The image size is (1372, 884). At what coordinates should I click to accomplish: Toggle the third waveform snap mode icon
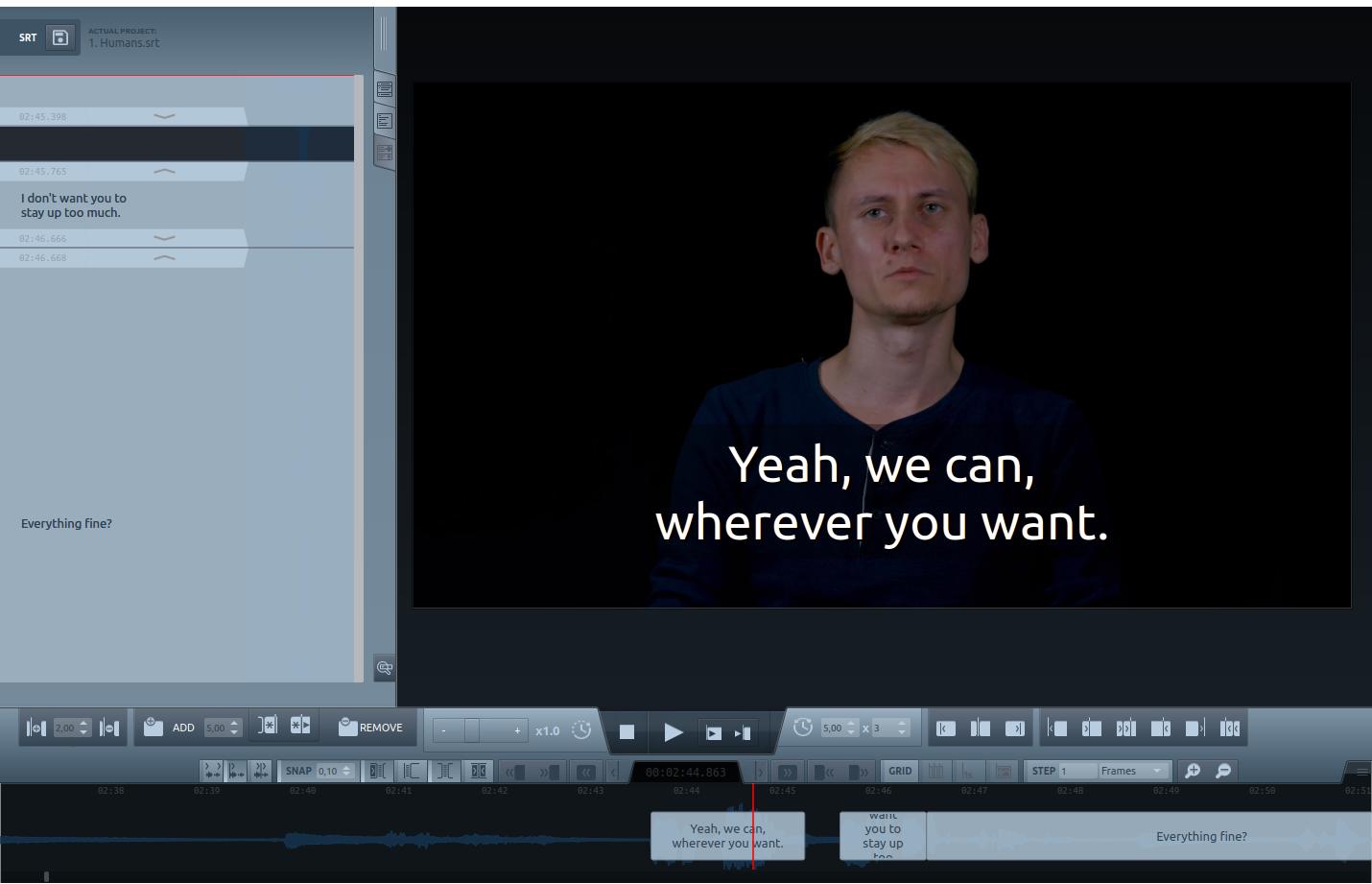pos(260,771)
